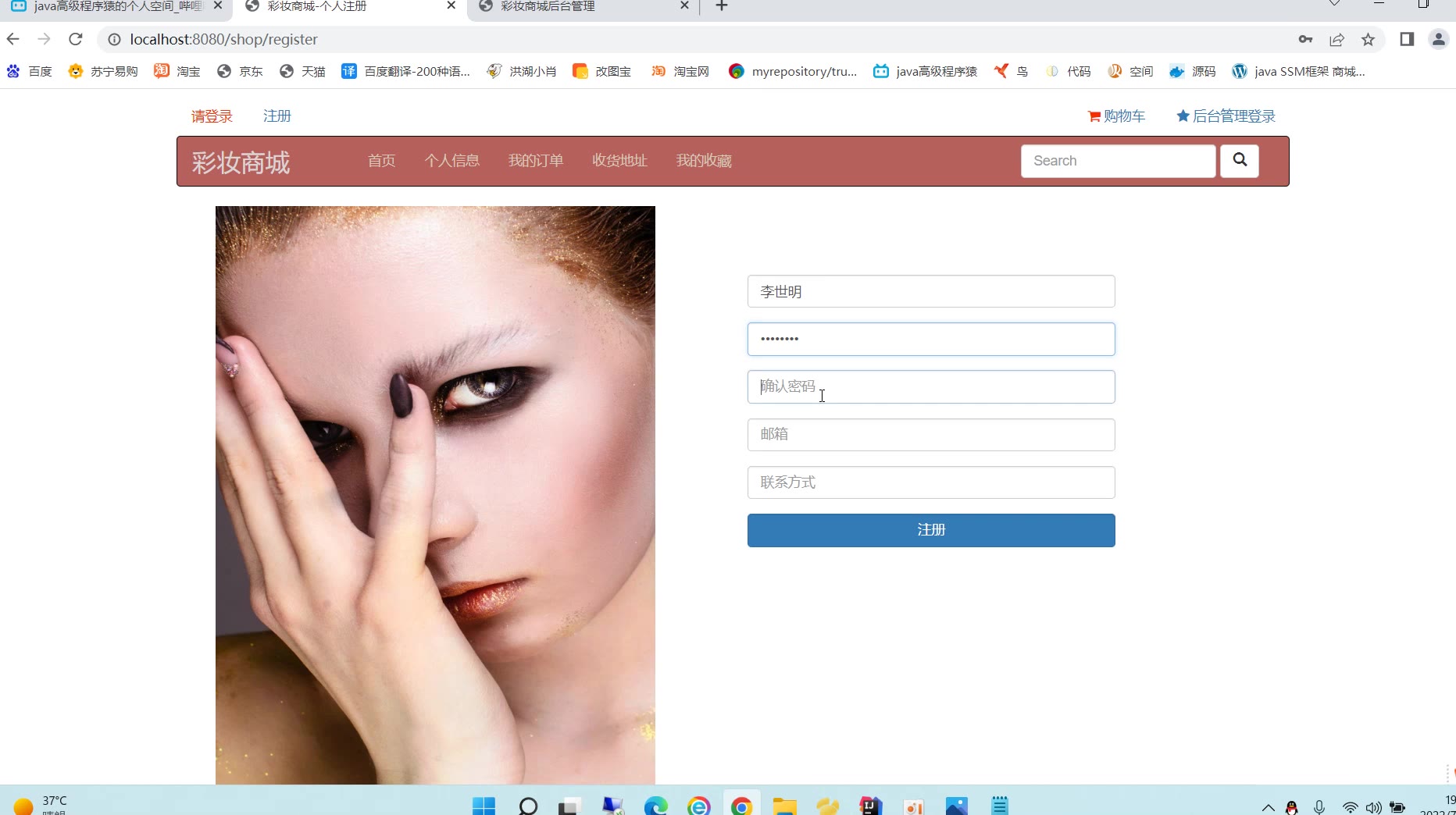Open the 源码 bookmark
The width and height of the screenshot is (1456, 815).
tap(1193, 71)
